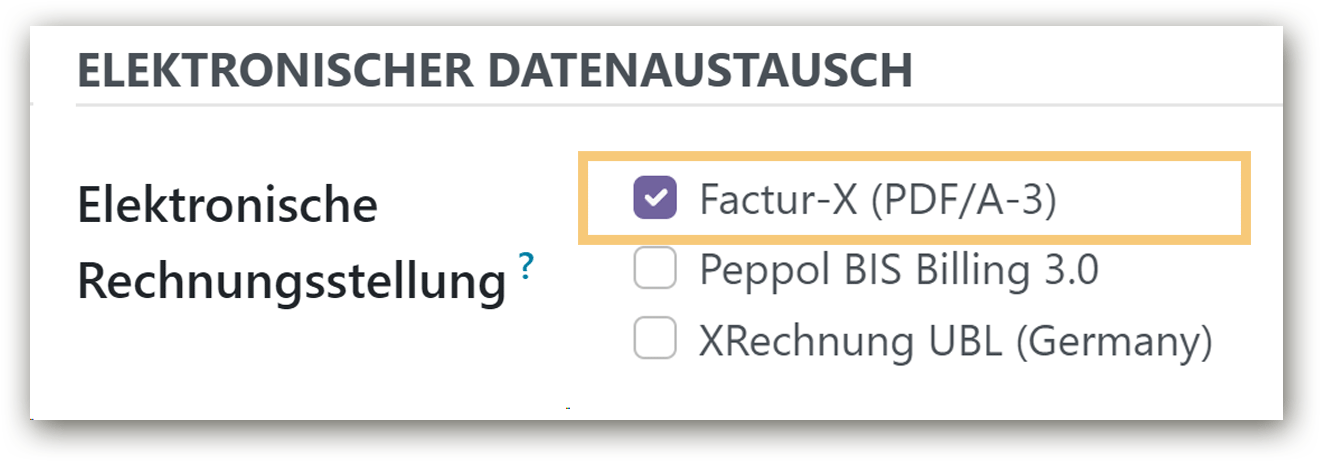
Task: Click the "(Germany)" text beside XRechnung UBL
Action: [x=1113, y=342]
